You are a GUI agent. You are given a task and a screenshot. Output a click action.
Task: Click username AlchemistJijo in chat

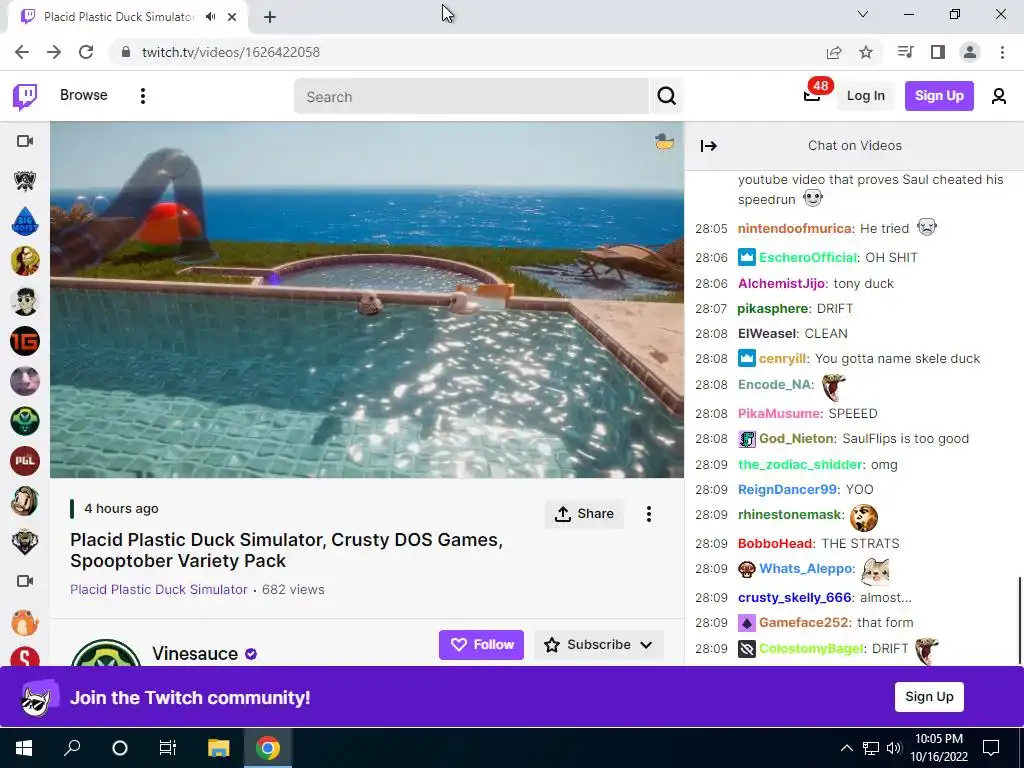coord(781,283)
